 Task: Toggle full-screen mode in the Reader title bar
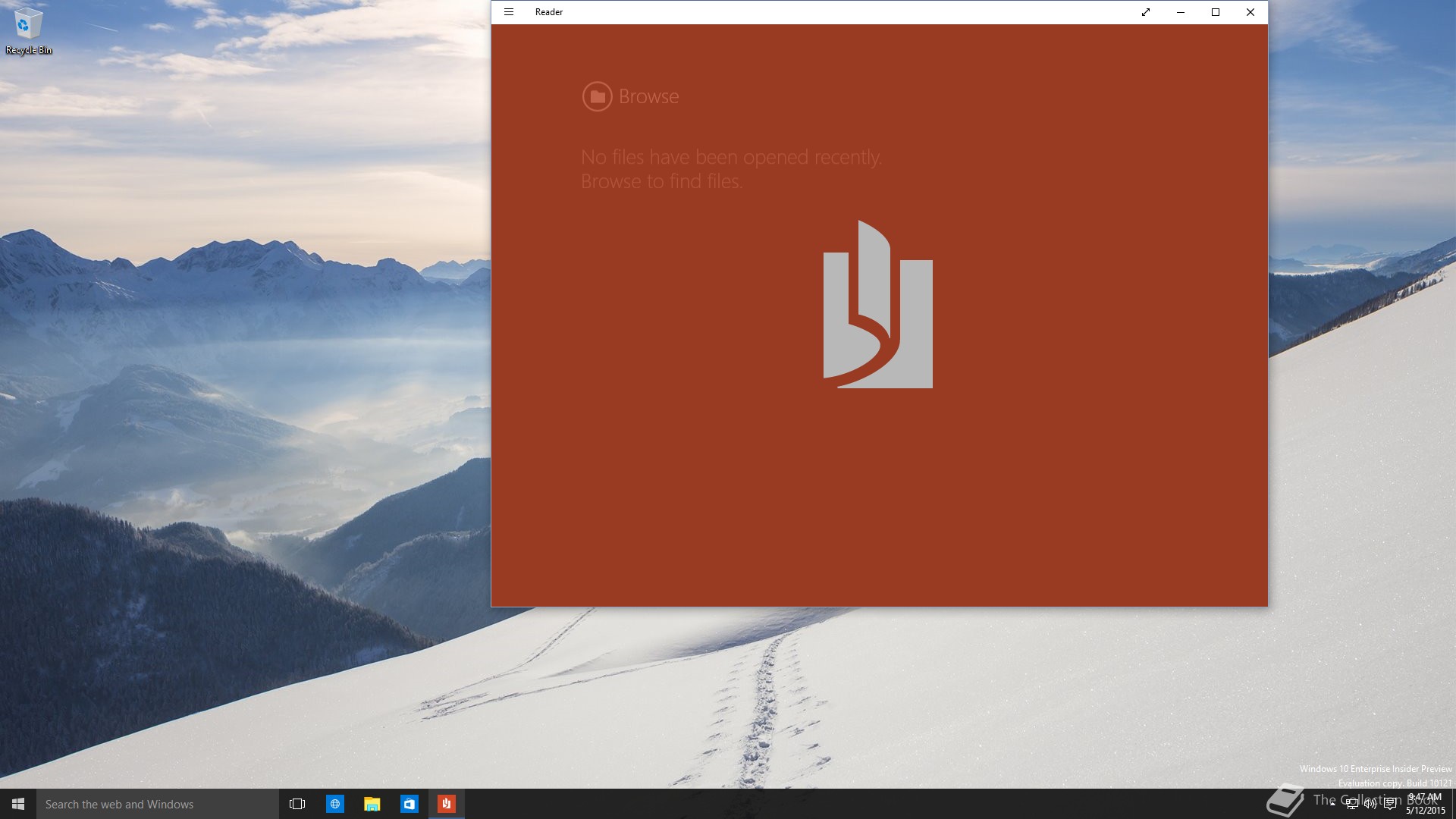coord(1146,12)
